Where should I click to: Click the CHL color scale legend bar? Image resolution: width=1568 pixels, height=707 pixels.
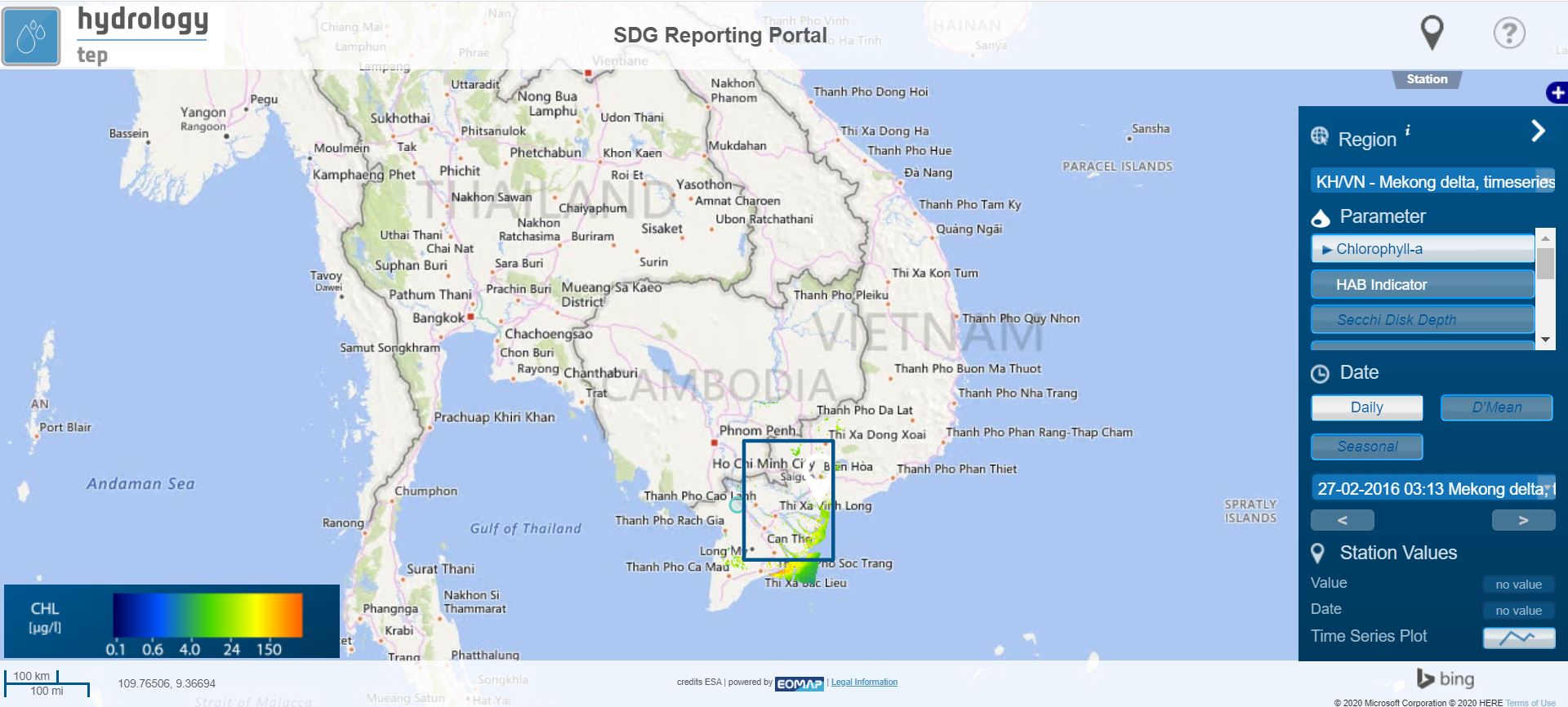click(x=207, y=615)
